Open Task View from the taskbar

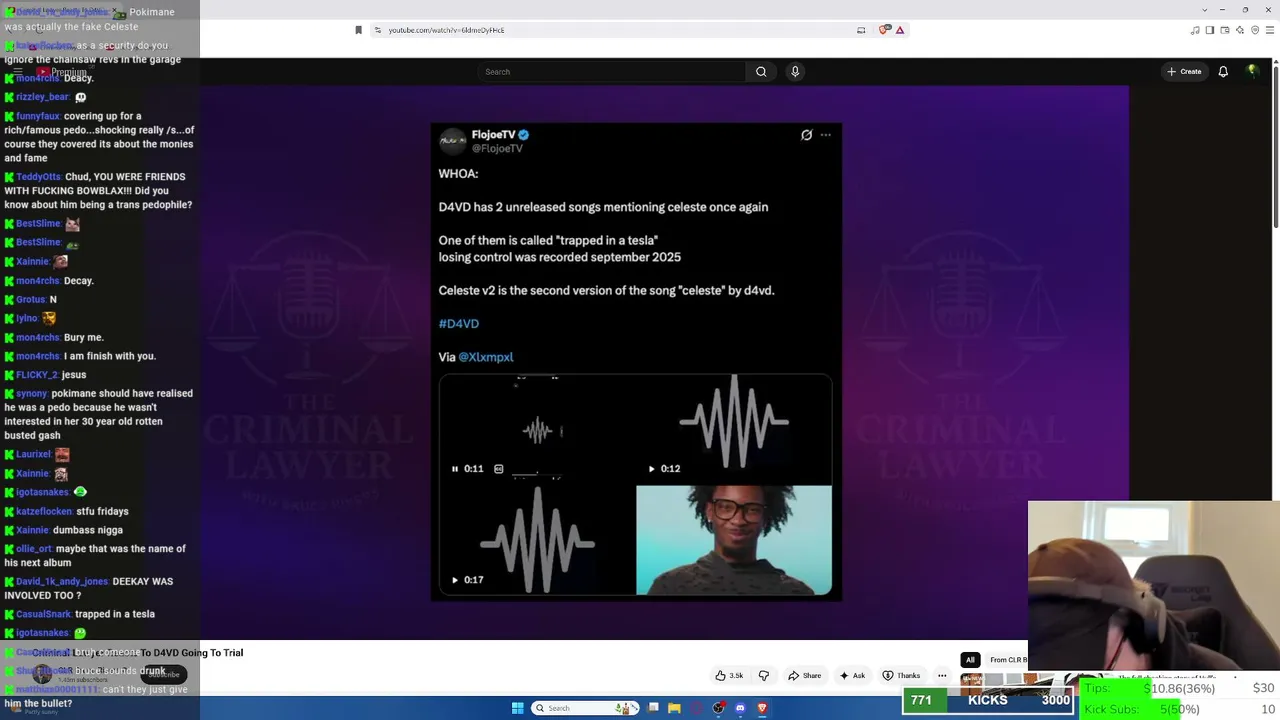[653, 708]
